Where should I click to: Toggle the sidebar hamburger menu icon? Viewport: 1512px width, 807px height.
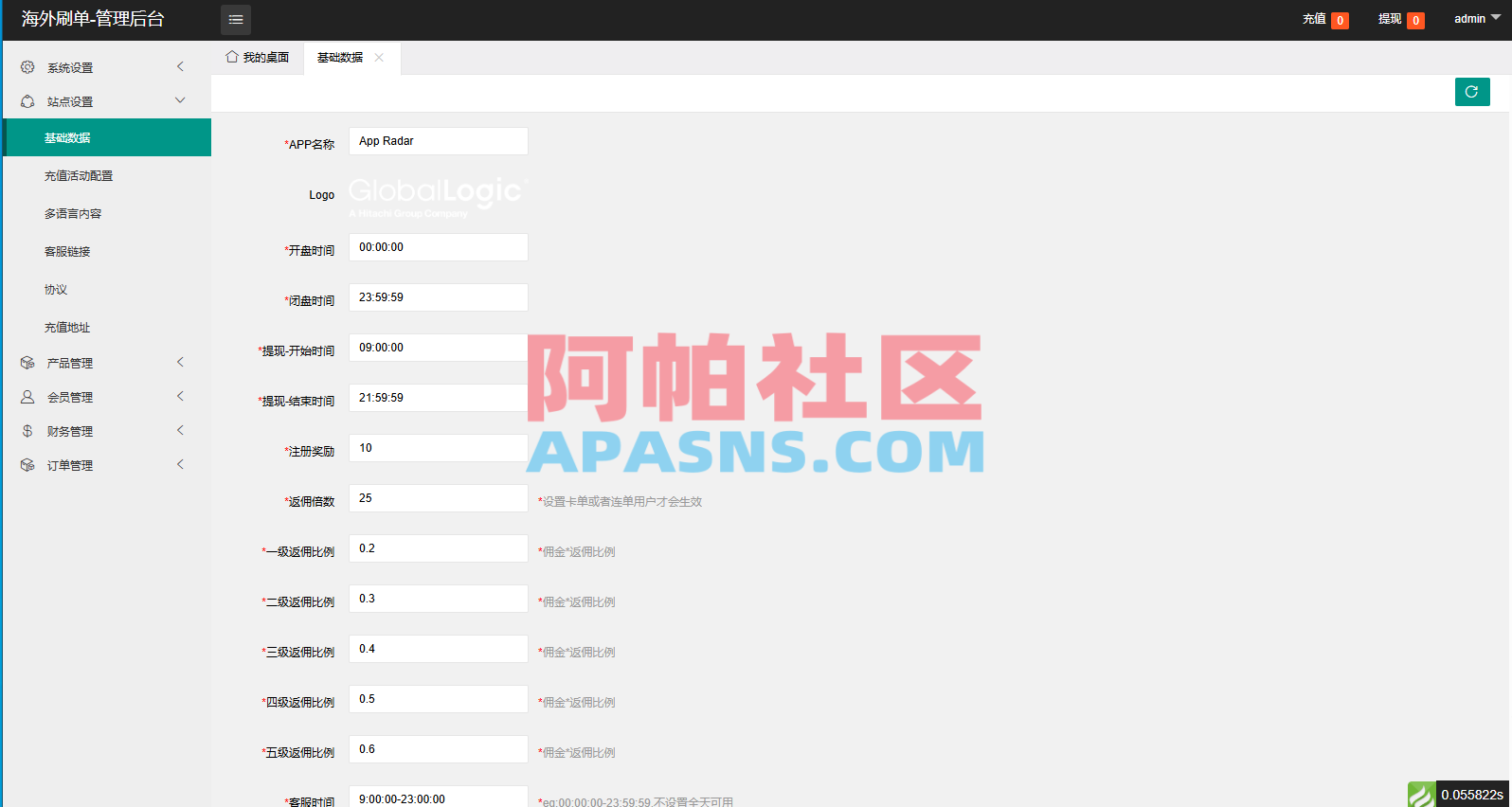(x=236, y=20)
